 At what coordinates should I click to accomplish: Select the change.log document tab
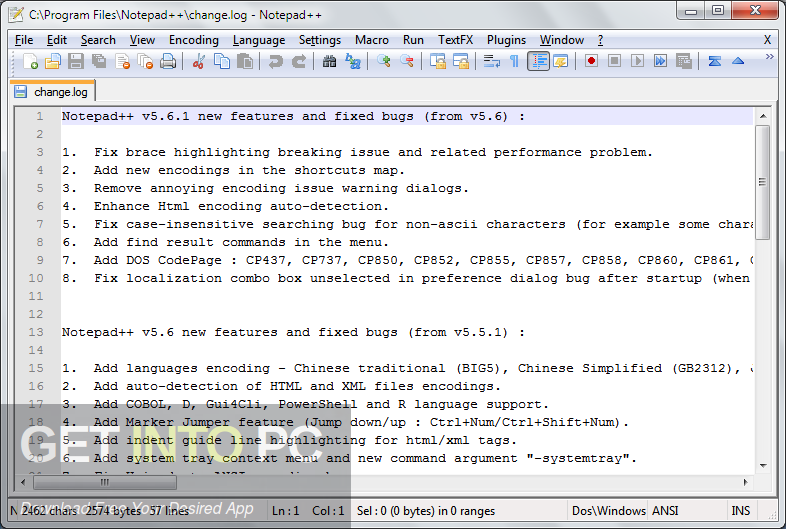pos(52,92)
